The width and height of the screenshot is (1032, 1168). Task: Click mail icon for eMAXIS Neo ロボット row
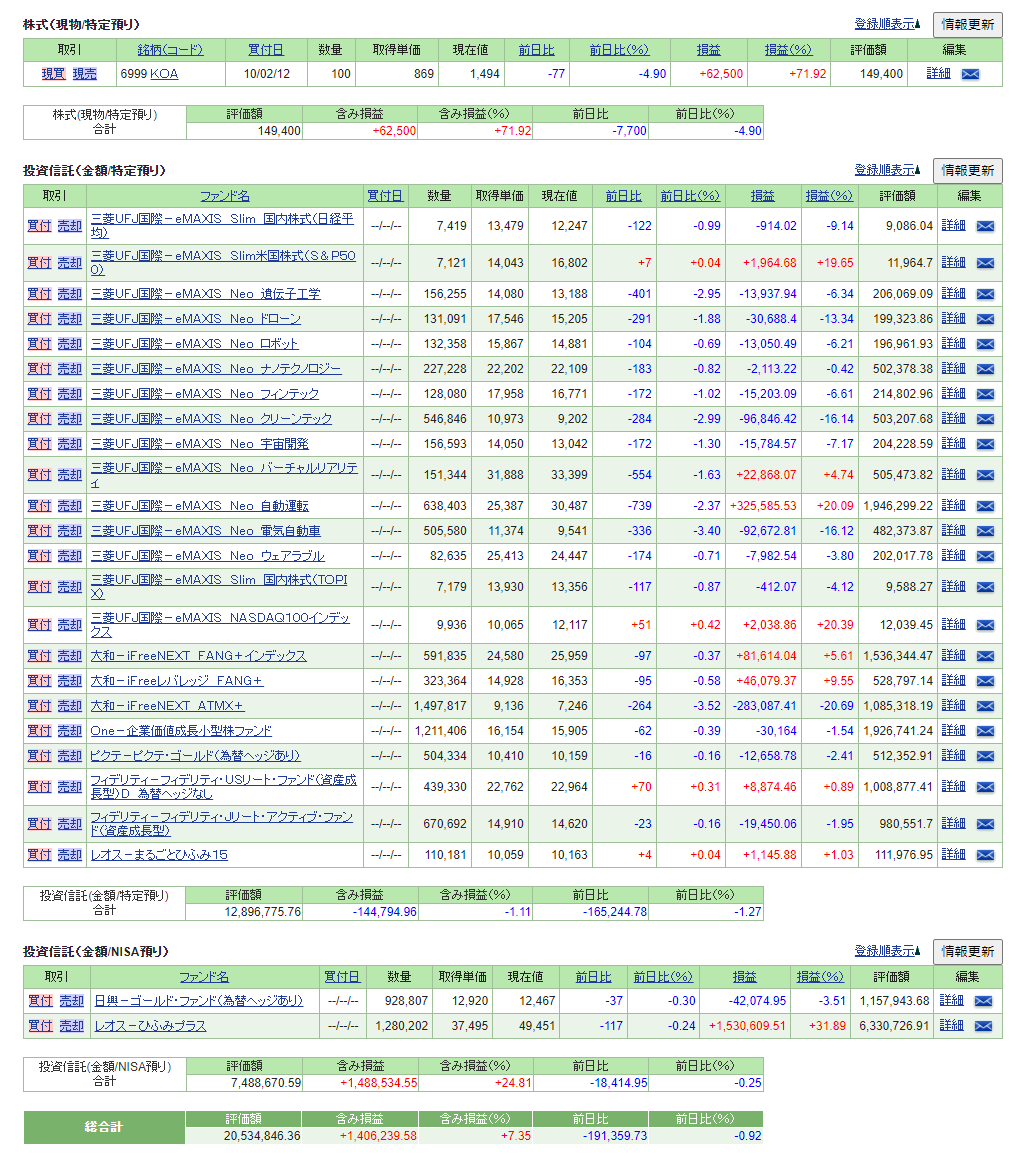click(x=985, y=344)
